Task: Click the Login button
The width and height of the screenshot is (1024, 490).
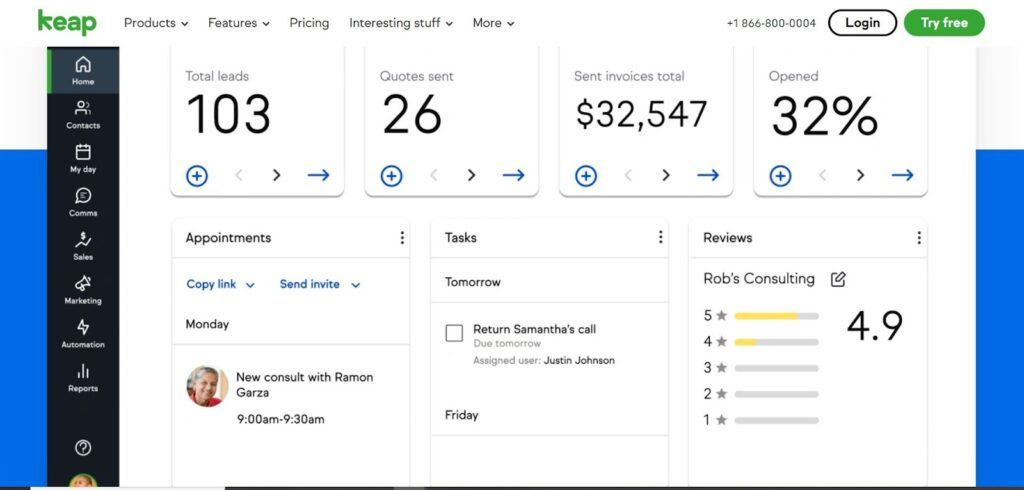Action: click(x=862, y=22)
